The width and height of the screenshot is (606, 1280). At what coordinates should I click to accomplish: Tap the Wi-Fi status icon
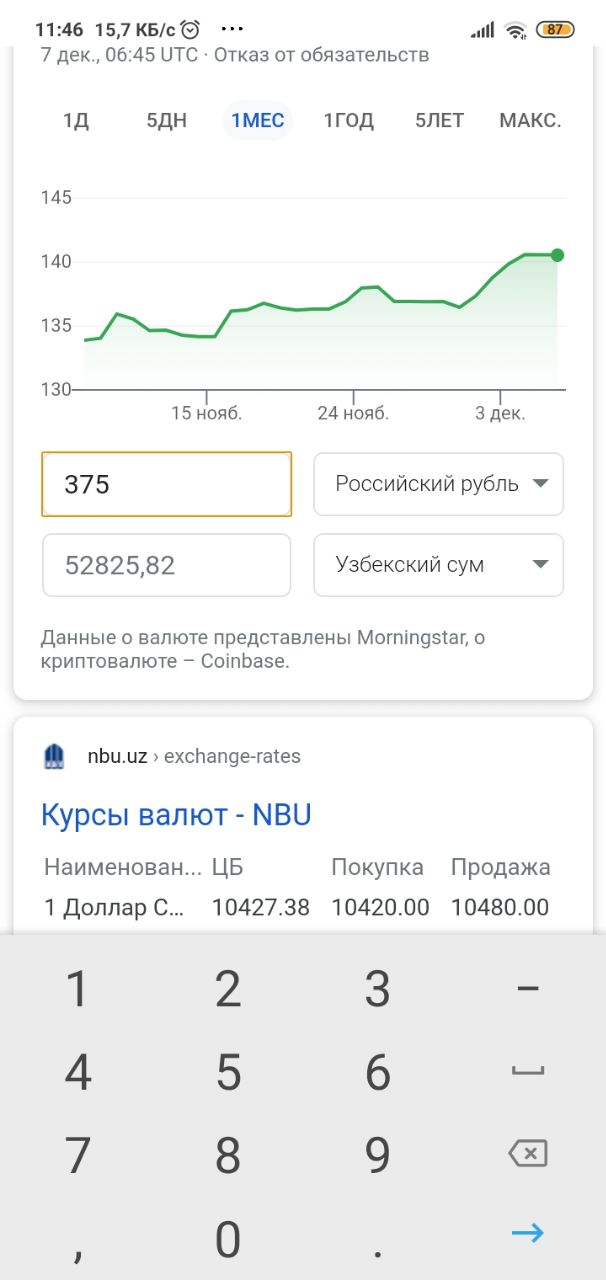pyautogui.click(x=516, y=30)
